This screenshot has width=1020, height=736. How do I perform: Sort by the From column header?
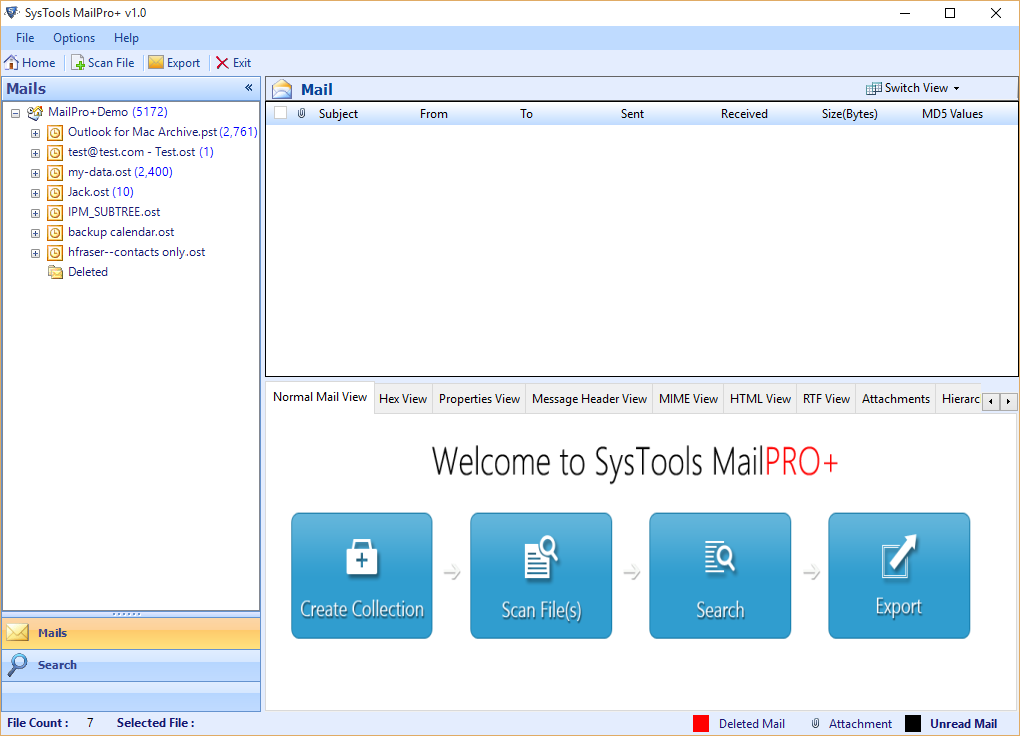(x=434, y=113)
